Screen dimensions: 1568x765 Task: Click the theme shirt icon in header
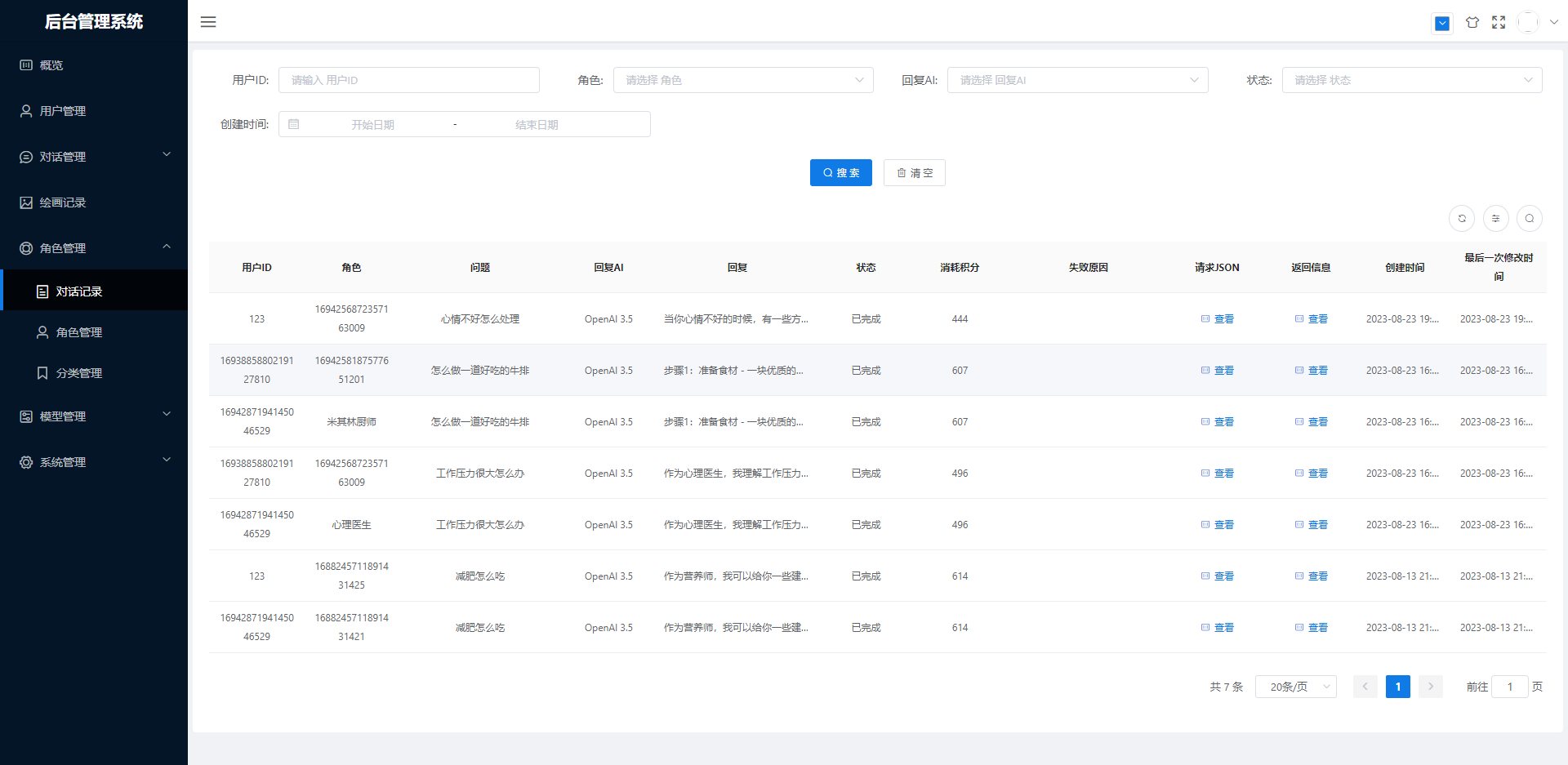click(1472, 23)
